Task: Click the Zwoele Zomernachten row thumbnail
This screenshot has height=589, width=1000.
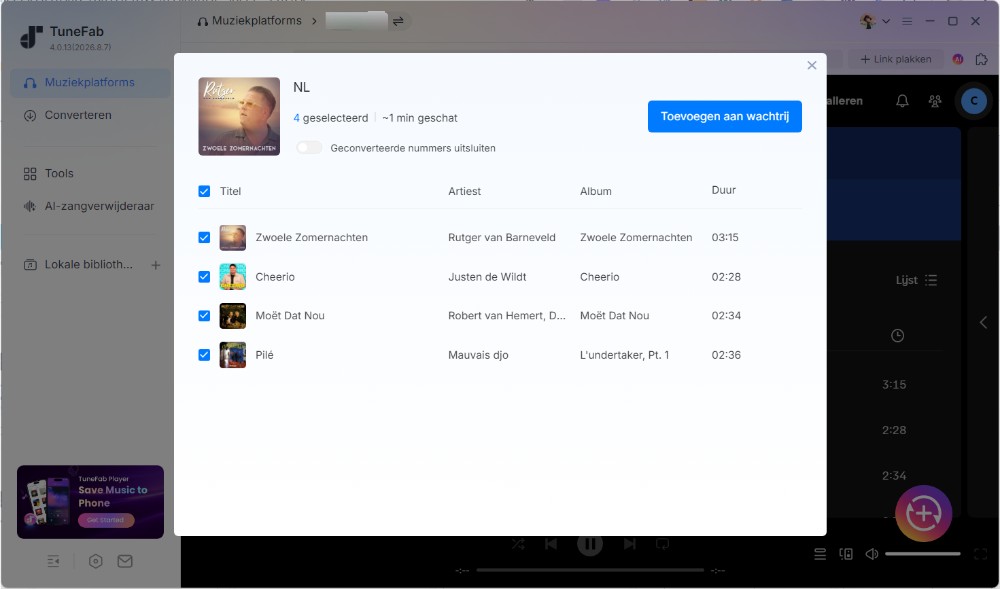Action: click(233, 237)
